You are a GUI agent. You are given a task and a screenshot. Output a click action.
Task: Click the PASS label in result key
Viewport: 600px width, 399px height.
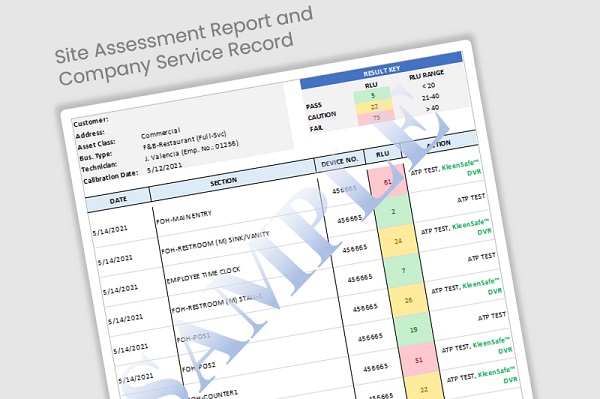coord(314,106)
